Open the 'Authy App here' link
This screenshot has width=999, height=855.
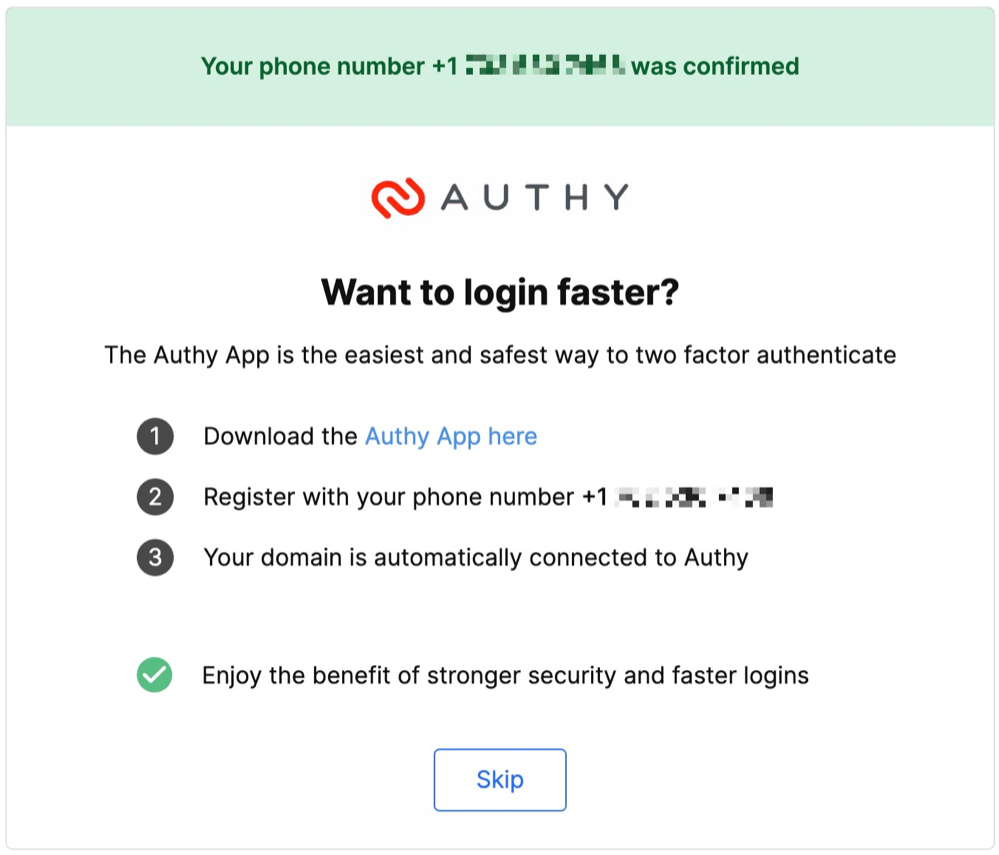451,437
